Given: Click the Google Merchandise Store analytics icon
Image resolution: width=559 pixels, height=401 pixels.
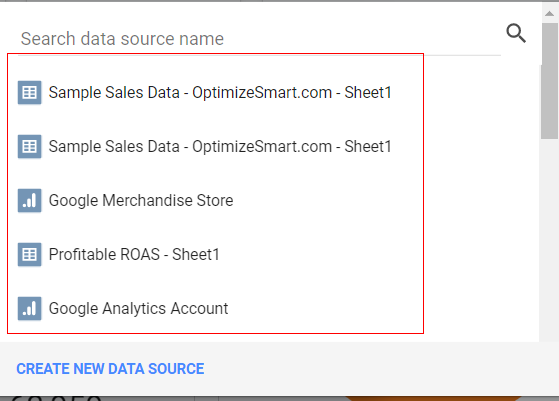Looking at the screenshot, I should [x=30, y=200].
